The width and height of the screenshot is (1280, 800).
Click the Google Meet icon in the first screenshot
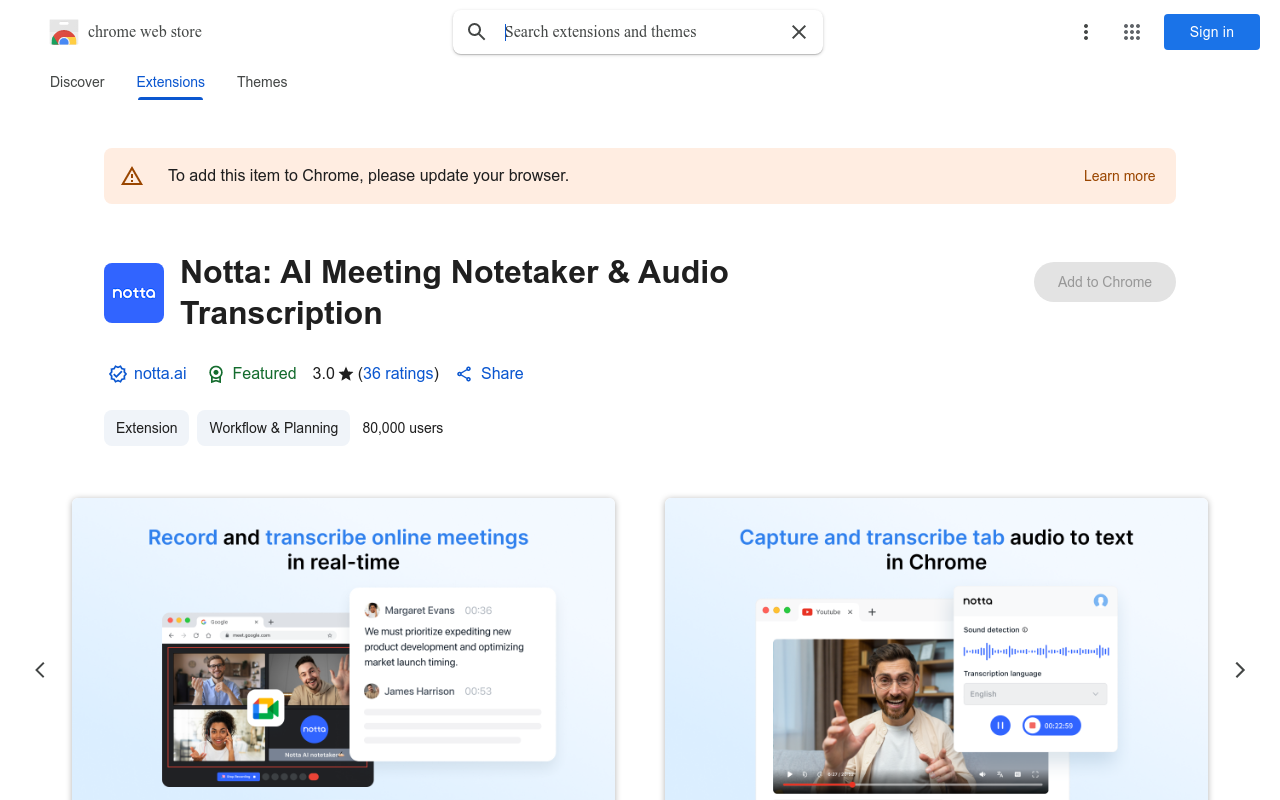tap(266, 709)
